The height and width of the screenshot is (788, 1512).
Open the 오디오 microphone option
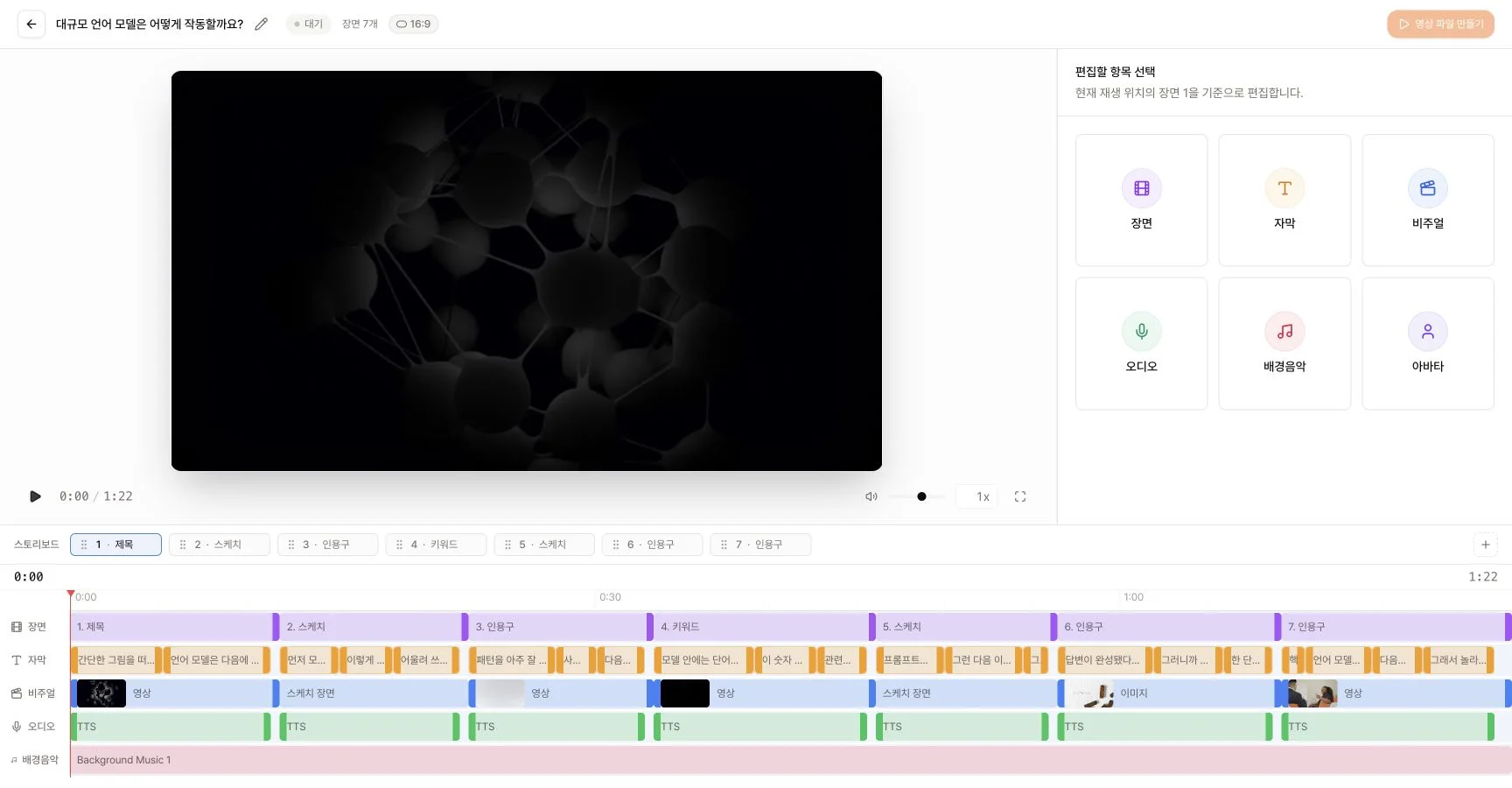[1141, 343]
